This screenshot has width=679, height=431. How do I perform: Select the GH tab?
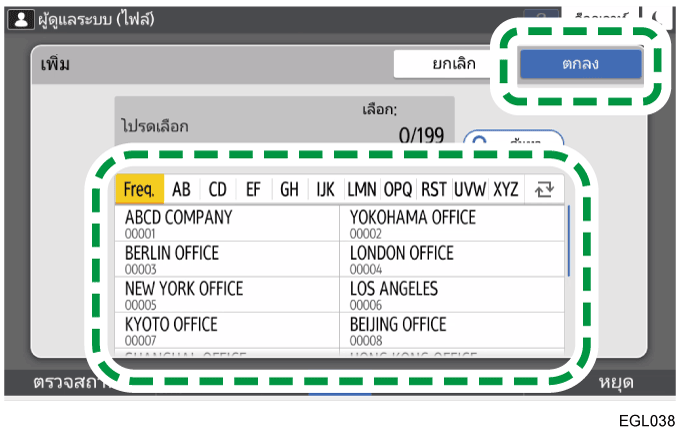click(289, 189)
